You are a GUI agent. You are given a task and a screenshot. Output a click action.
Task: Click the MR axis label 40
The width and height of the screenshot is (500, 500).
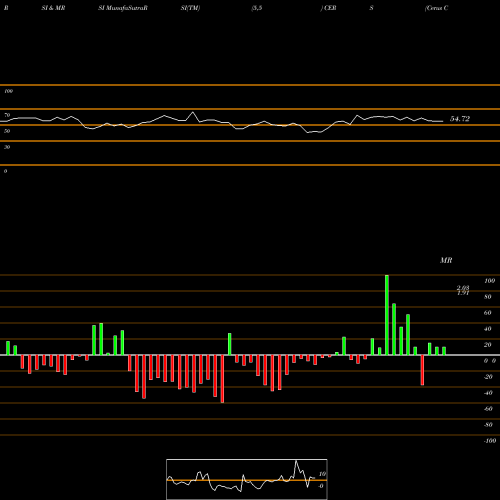pyautogui.click(x=488, y=329)
